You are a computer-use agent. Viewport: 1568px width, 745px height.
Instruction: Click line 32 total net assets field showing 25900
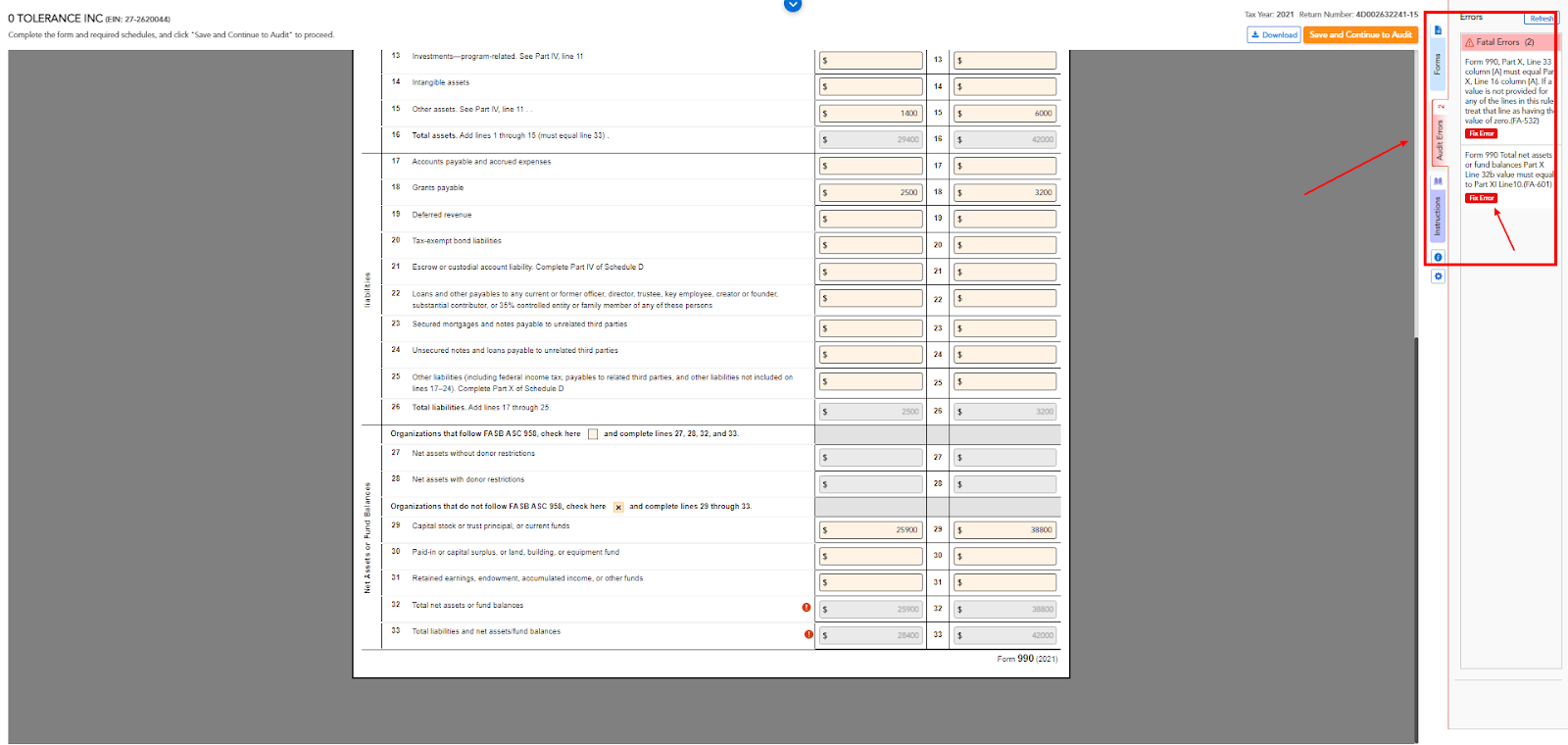870,610
